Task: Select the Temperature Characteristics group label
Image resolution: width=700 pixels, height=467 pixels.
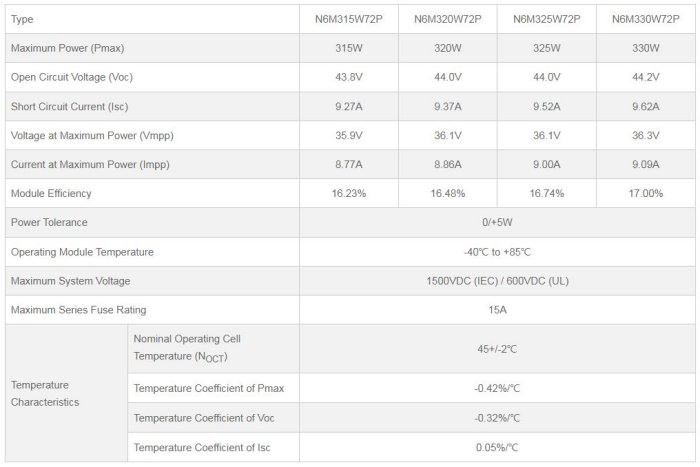Action: tap(45, 393)
